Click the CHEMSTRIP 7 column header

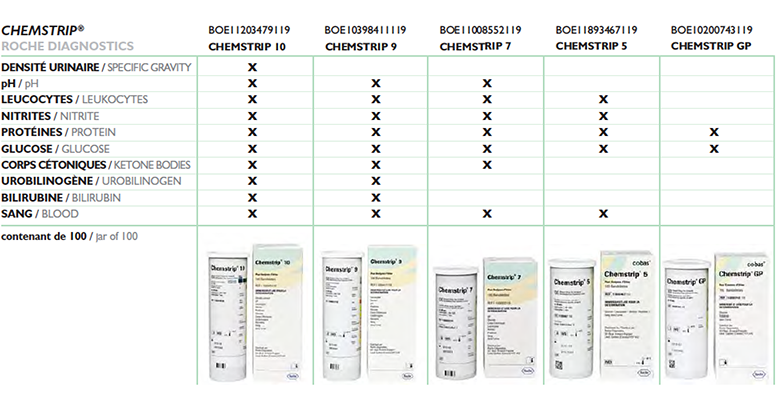pos(475,47)
